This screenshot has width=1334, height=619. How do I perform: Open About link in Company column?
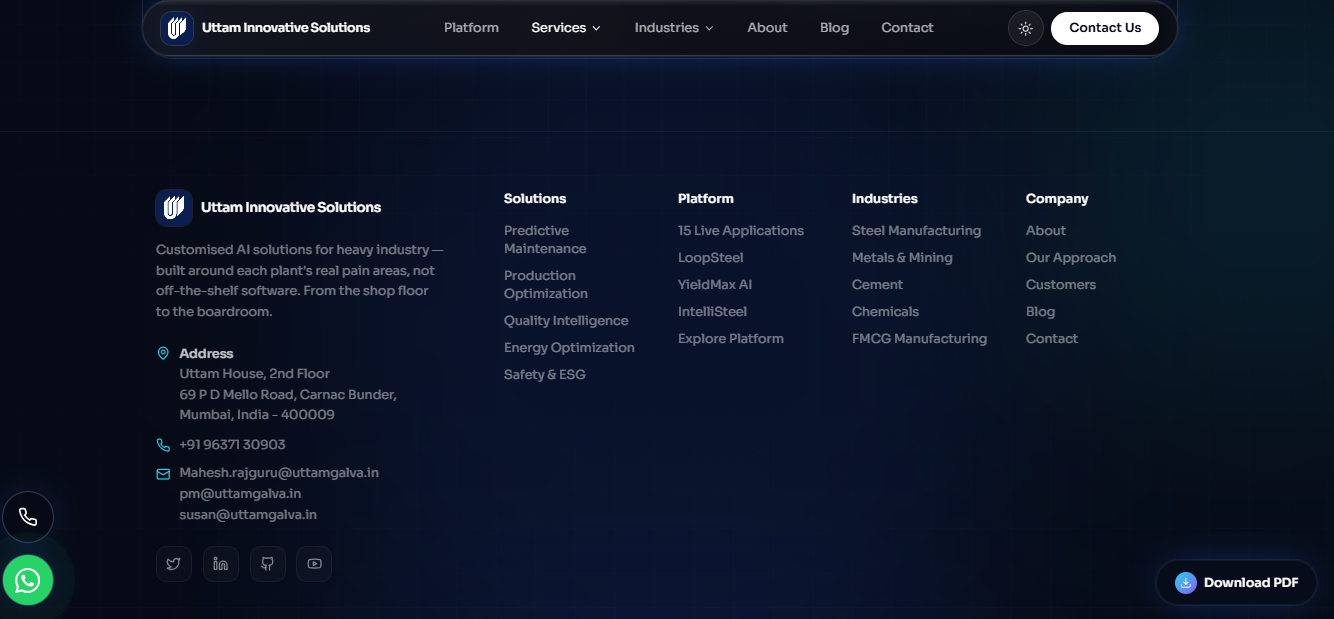[x=1046, y=231]
